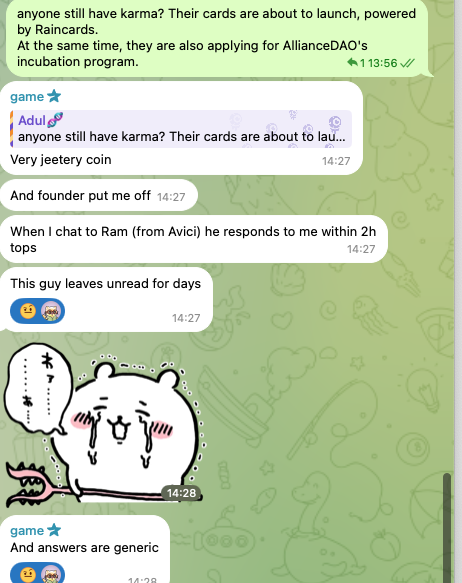
Task: Jump to the quoted Adul message preview
Action: click(181, 129)
